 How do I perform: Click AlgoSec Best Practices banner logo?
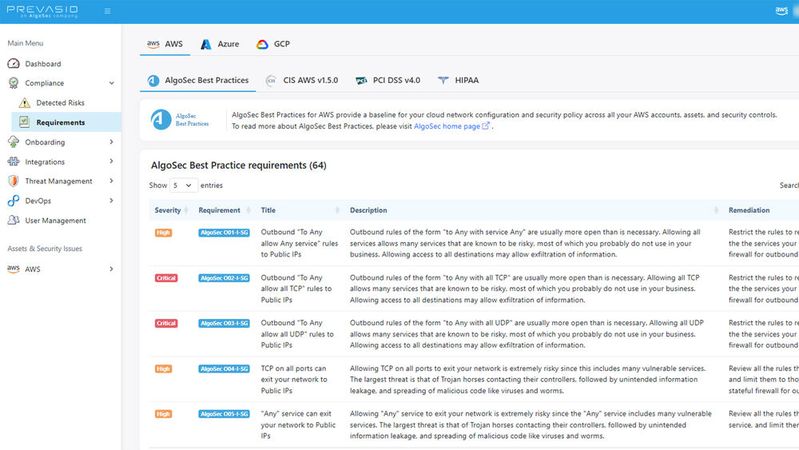click(x=179, y=120)
